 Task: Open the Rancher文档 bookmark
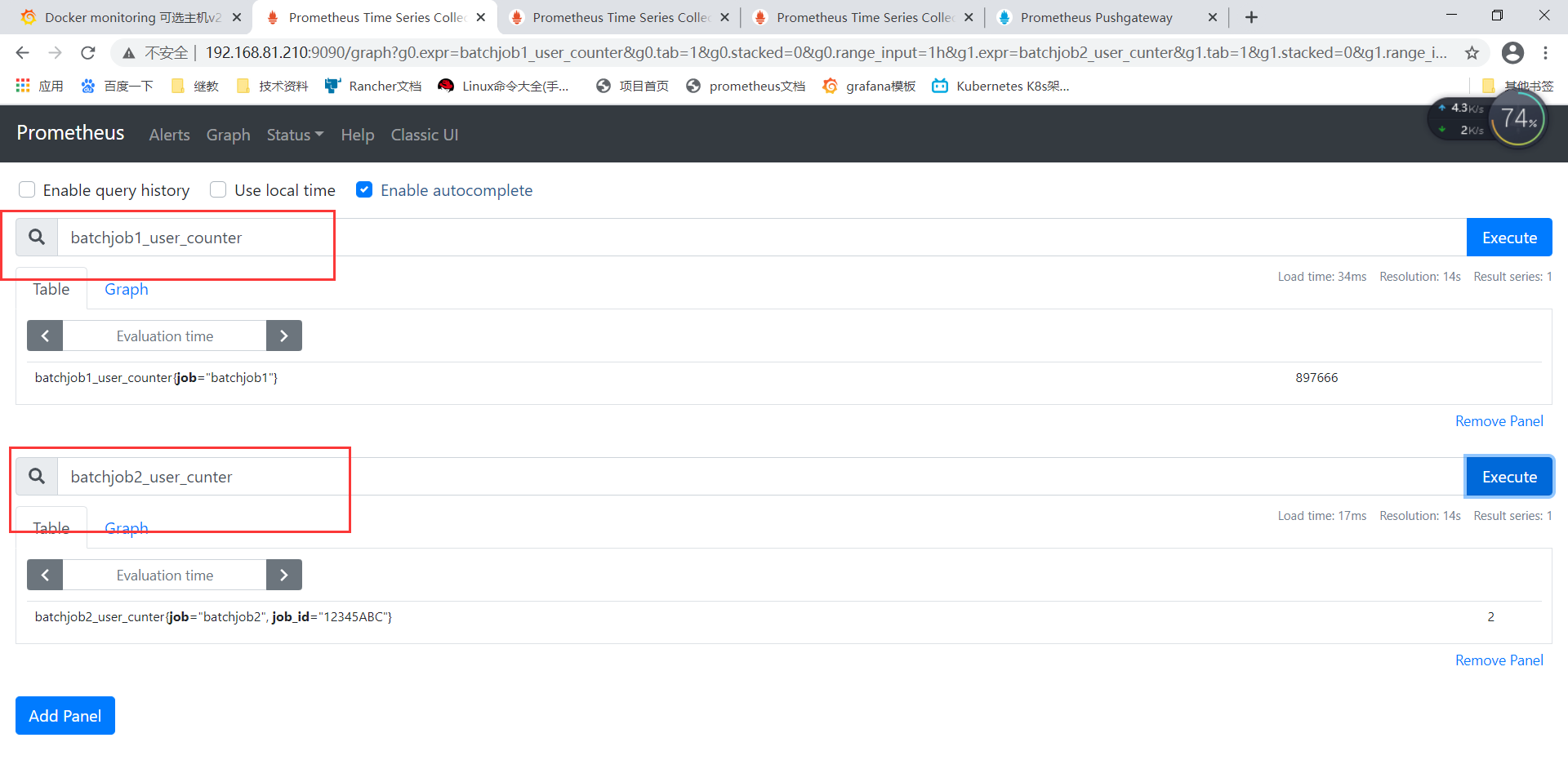(372, 86)
